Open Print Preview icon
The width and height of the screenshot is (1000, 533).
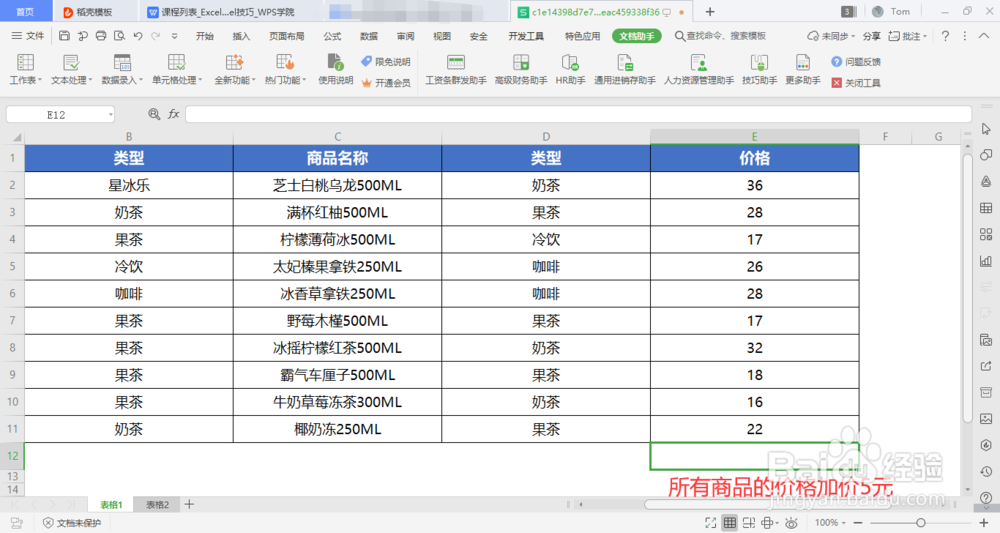pos(119,36)
